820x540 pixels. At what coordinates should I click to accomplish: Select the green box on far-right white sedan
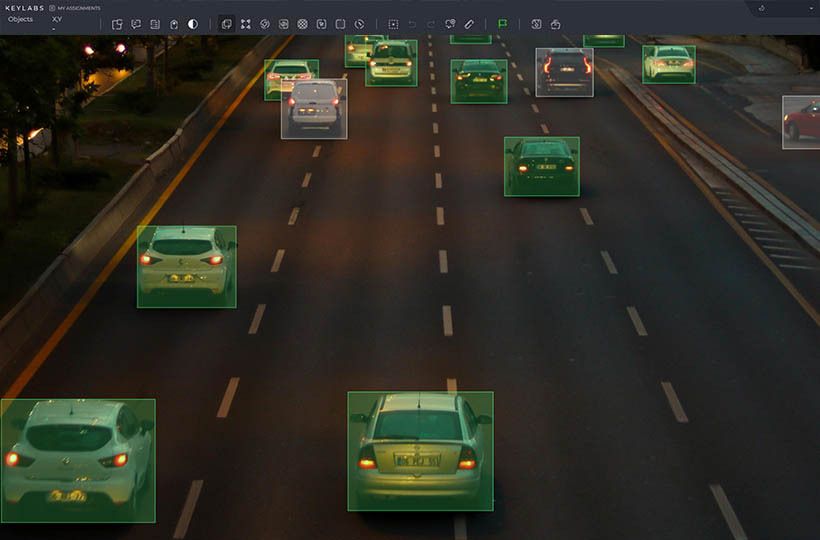669,65
